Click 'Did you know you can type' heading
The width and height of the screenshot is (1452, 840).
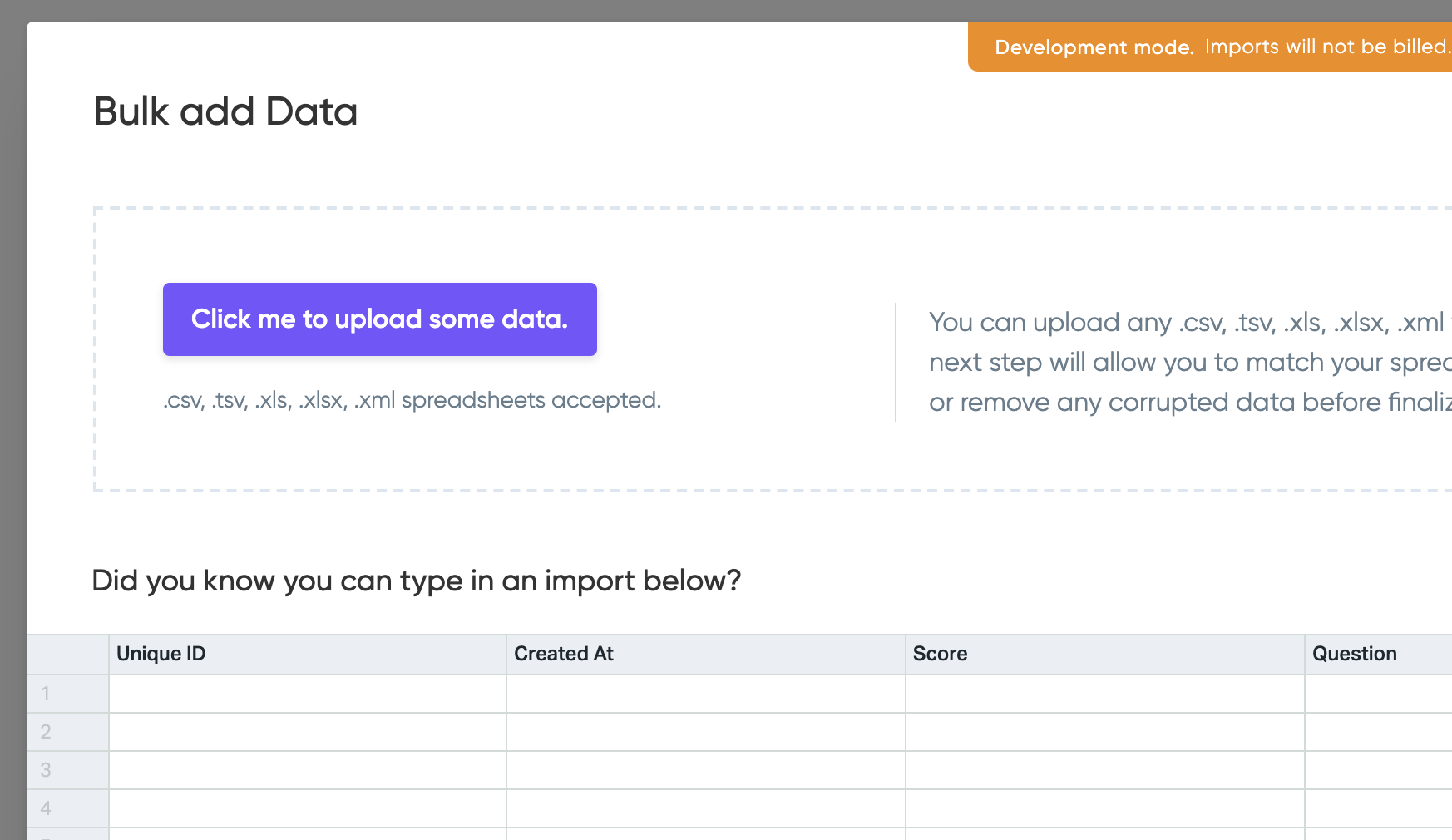pyautogui.click(x=416, y=581)
